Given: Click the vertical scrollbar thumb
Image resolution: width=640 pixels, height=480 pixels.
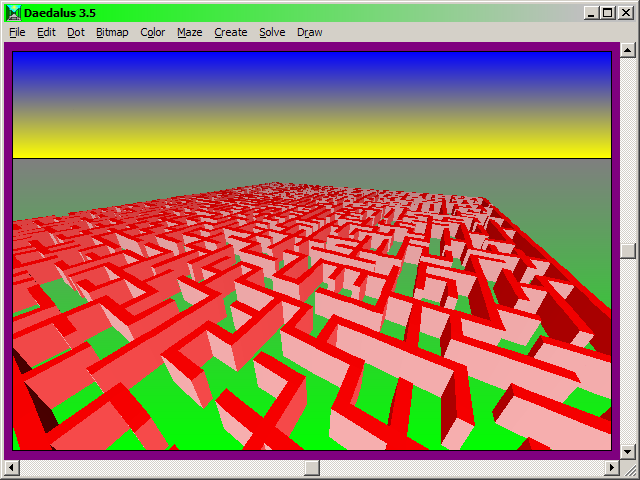Looking at the screenshot, I should pyautogui.click(x=627, y=251).
